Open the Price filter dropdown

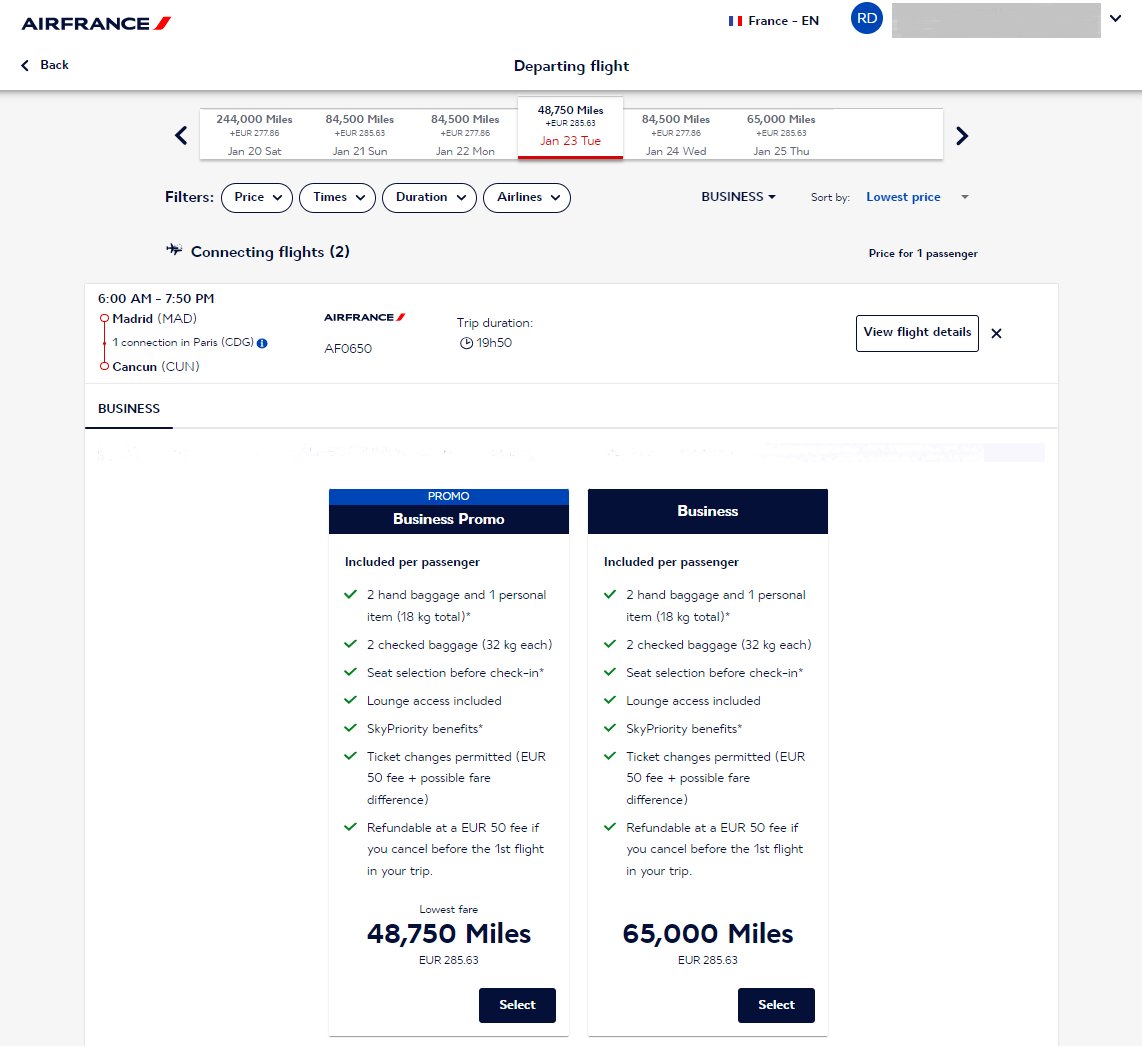tap(256, 197)
